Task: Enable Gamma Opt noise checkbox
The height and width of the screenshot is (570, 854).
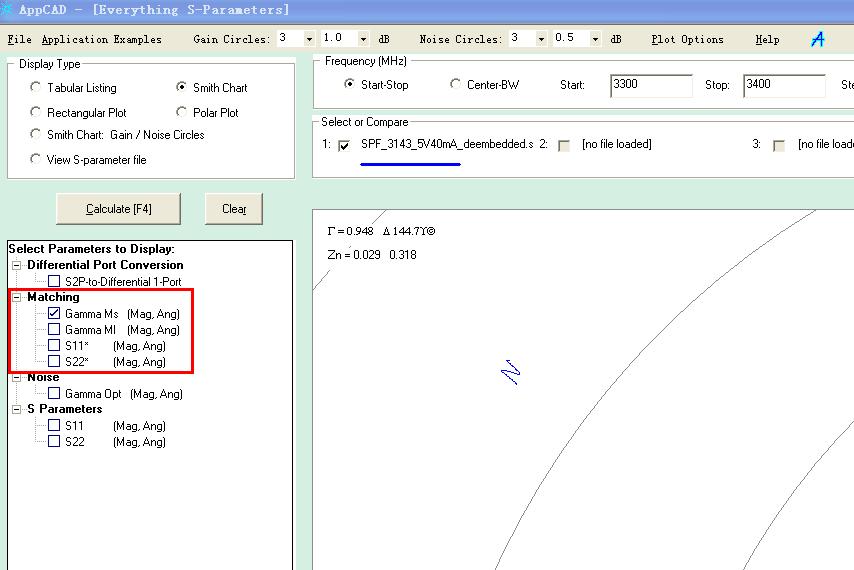Action: pyautogui.click(x=54, y=393)
